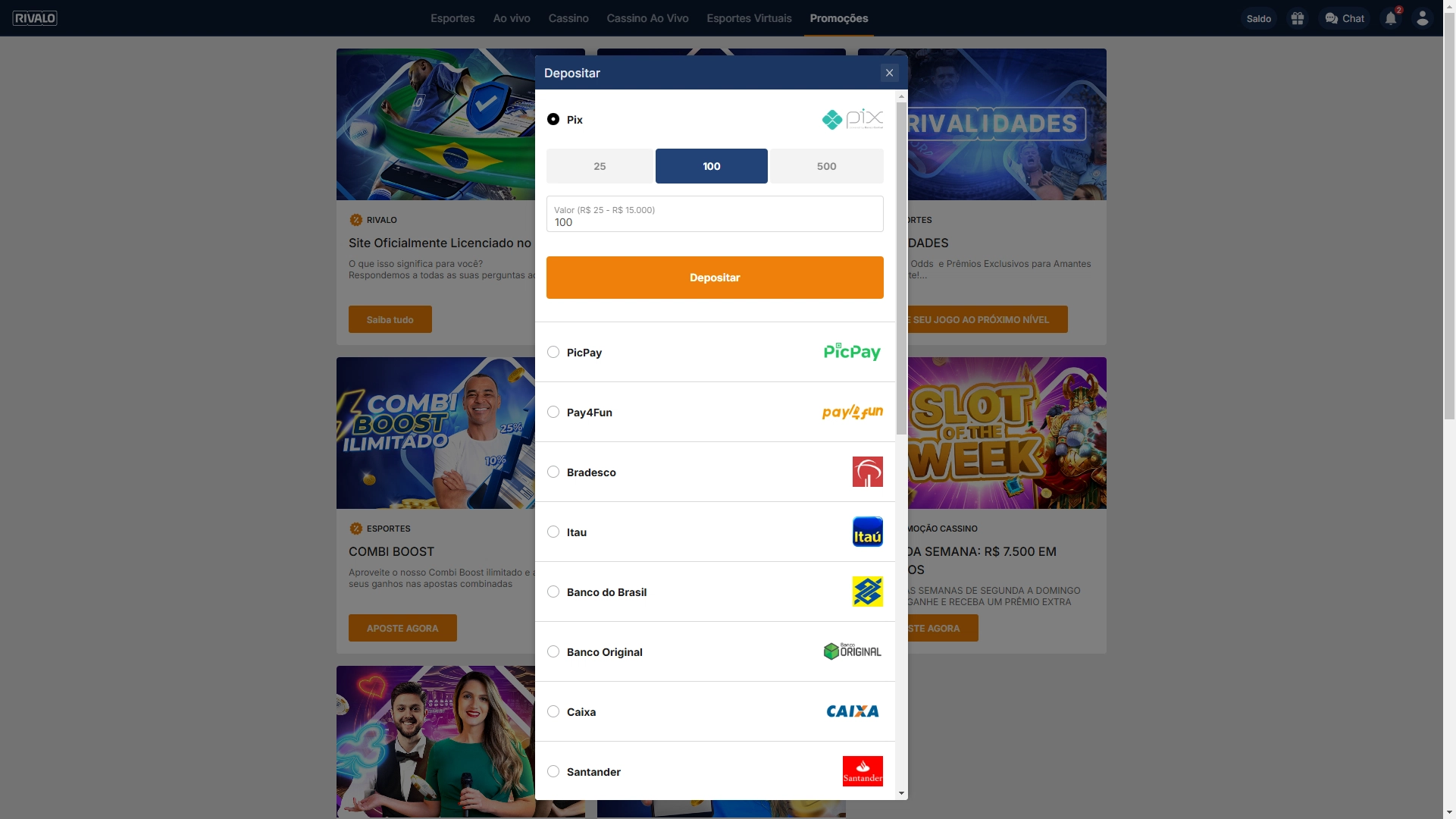Image resolution: width=1456 pixels, height=819 pixels.
Task: Select the Bradesco radio button
Action: (554, 472)
